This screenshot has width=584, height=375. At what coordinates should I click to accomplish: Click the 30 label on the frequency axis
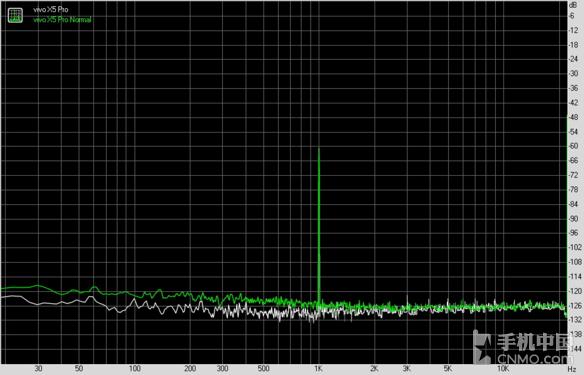38,369
